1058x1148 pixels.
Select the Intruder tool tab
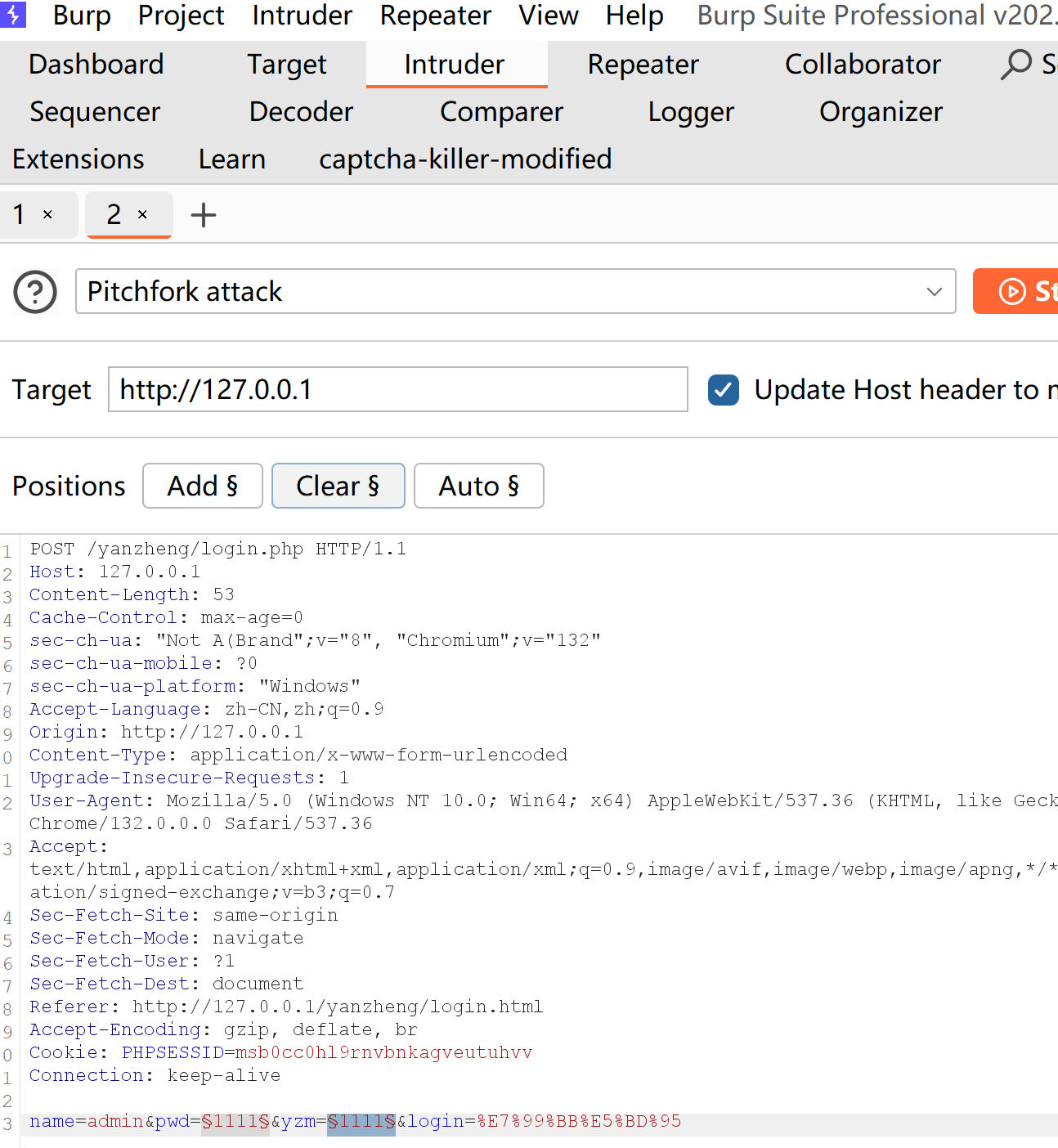click(x=455, y=65)
